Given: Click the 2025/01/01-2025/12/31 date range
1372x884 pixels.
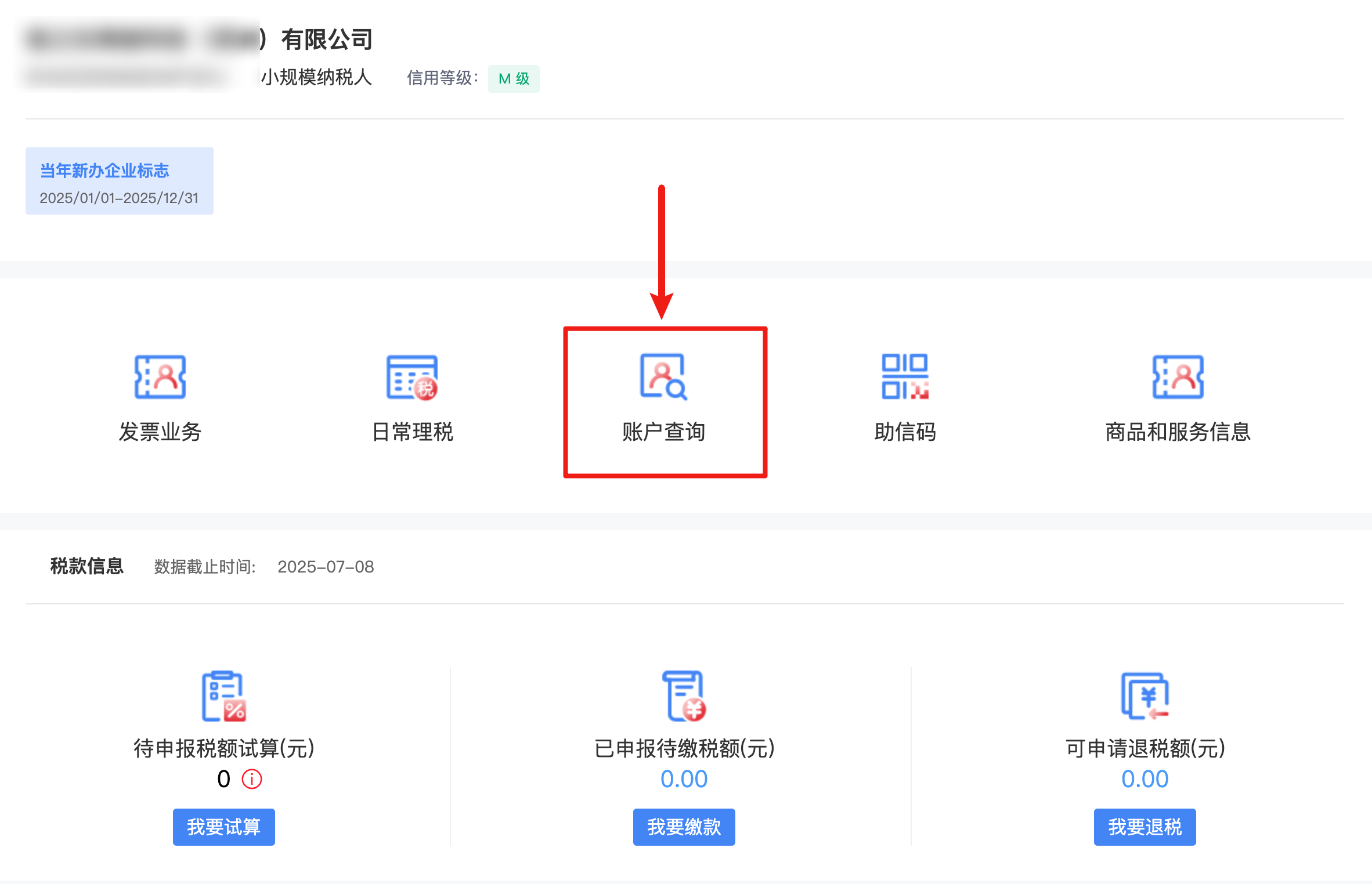Looking at the screenshot, I should click(119, 198).
